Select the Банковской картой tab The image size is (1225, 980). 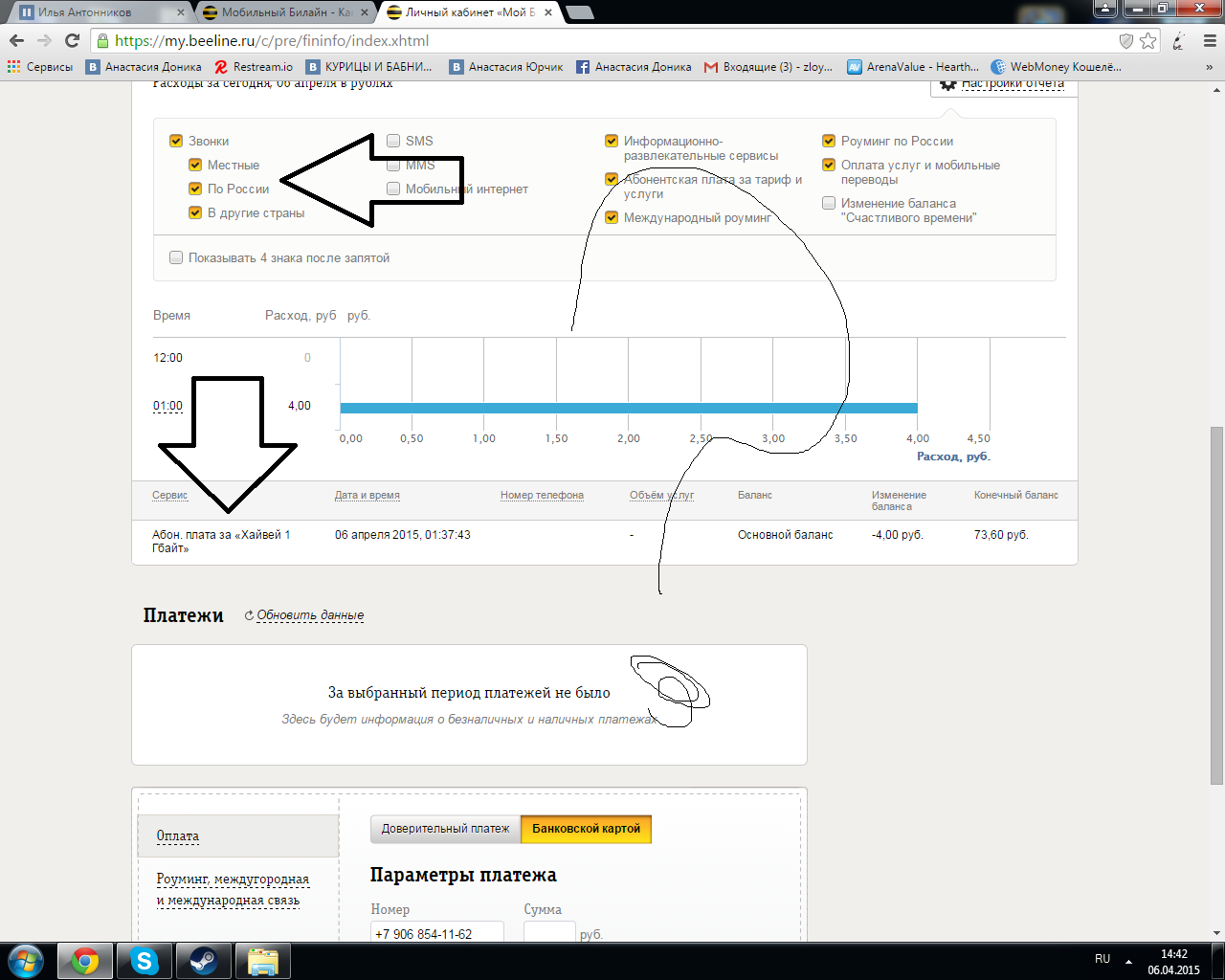[x=586, y=829]
